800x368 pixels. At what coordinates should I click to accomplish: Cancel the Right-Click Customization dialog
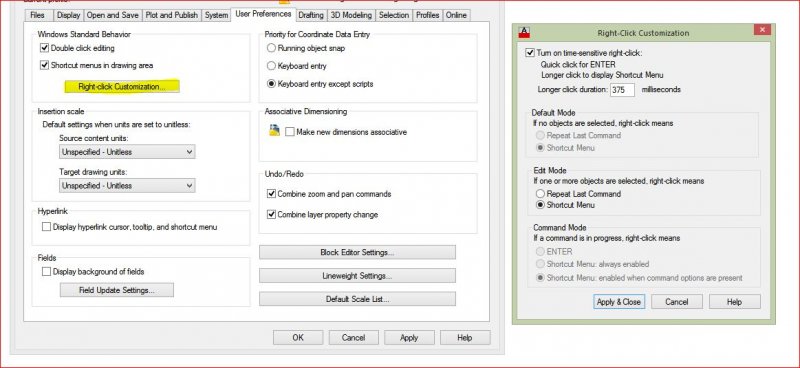677,302
